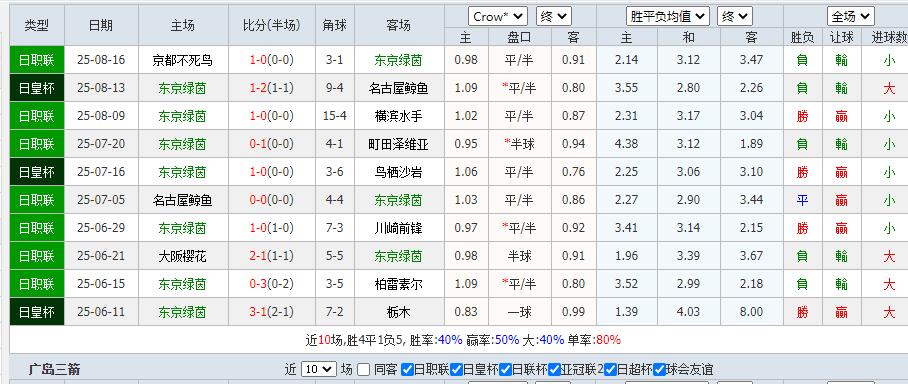This screenshot has width=908, height=384.
Task: Open the 大阪樱花 team link
Action: [182, 256]
